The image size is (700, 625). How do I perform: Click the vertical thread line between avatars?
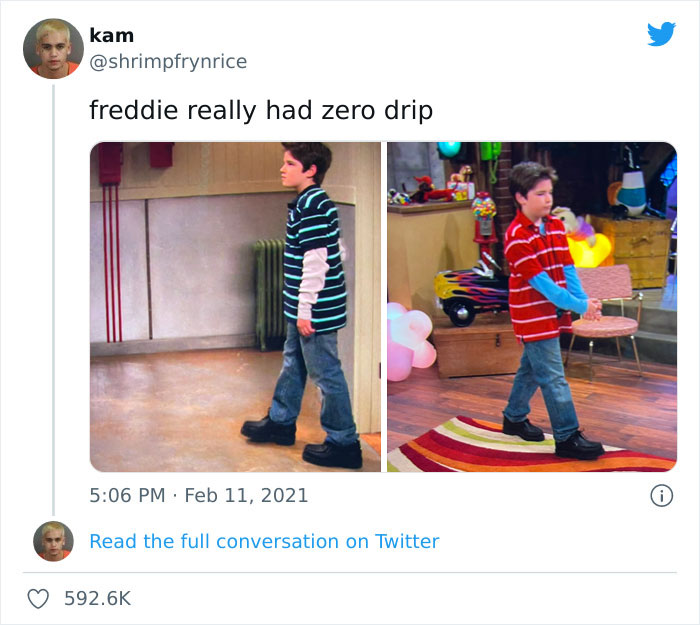click(53, 300)
